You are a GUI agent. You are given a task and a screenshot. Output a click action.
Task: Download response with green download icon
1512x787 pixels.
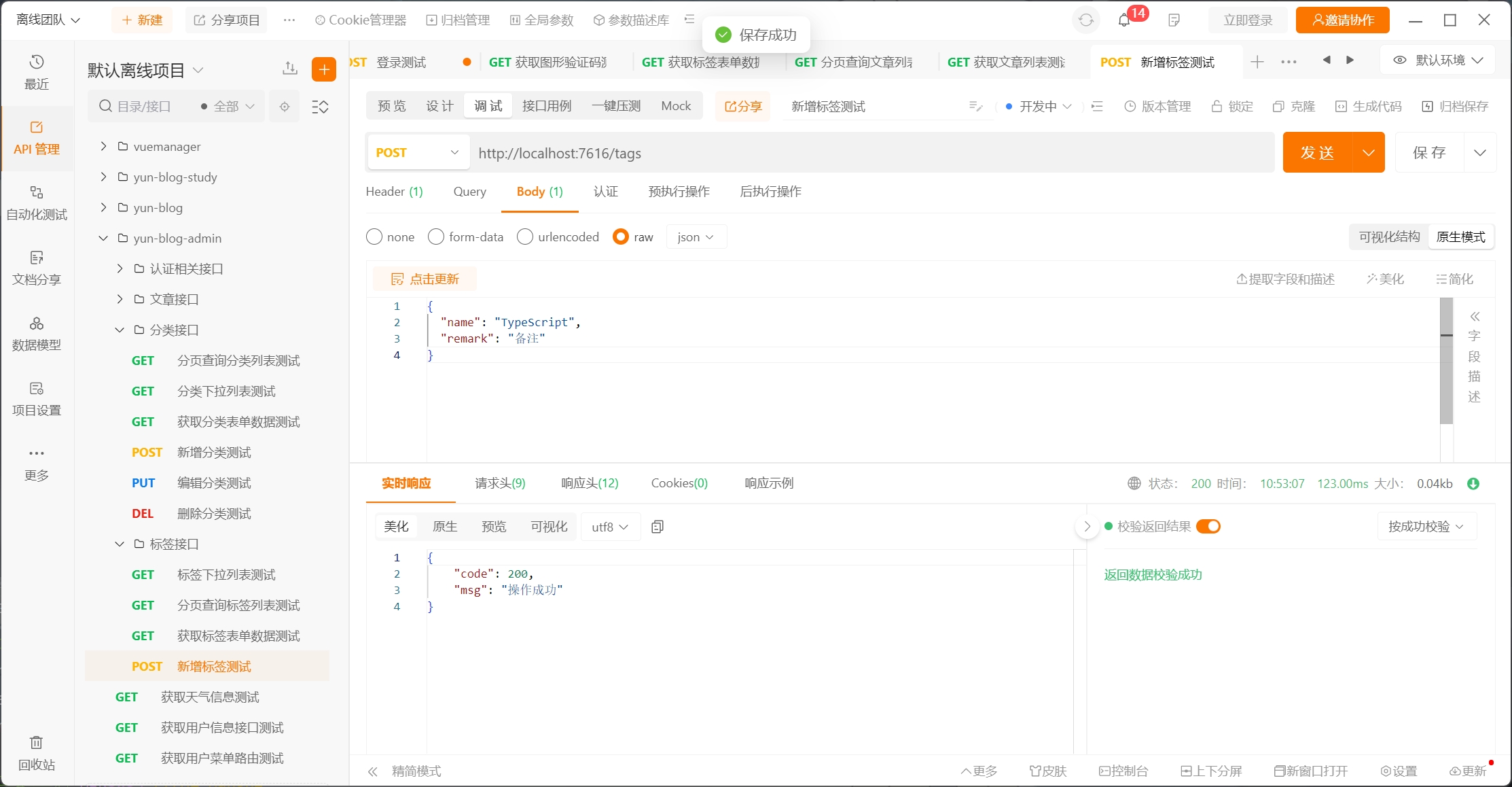(x=1473, y=484)
